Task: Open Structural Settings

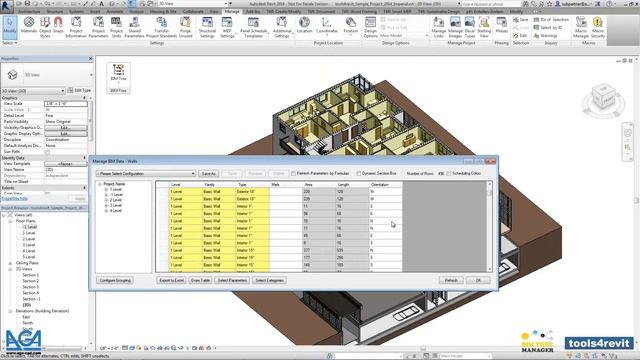Action: click(x=207, y=27)
